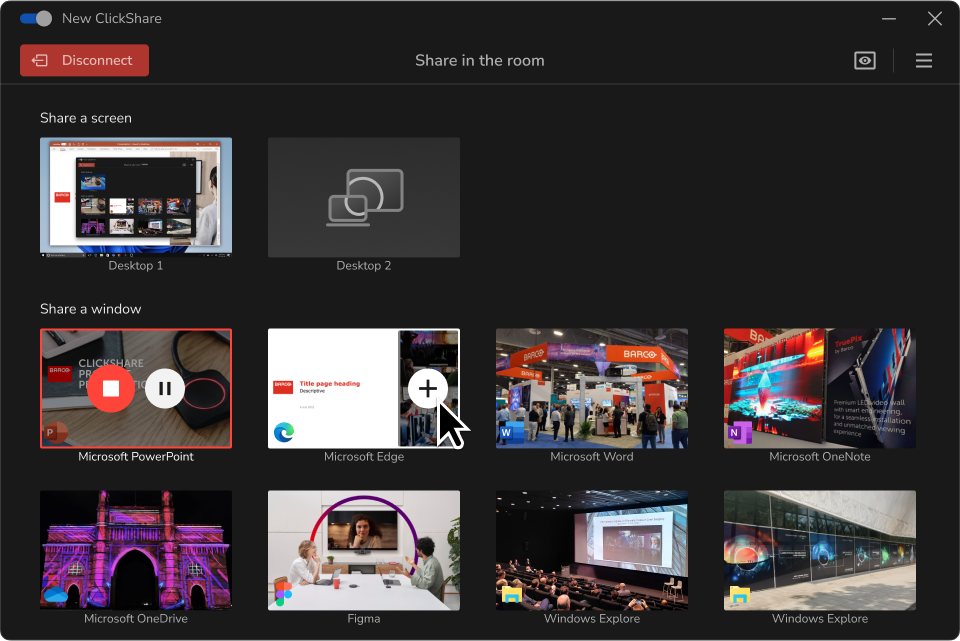Share Desktop 1
The height and width of the screenshot is (641, 960).
(136, 196)
